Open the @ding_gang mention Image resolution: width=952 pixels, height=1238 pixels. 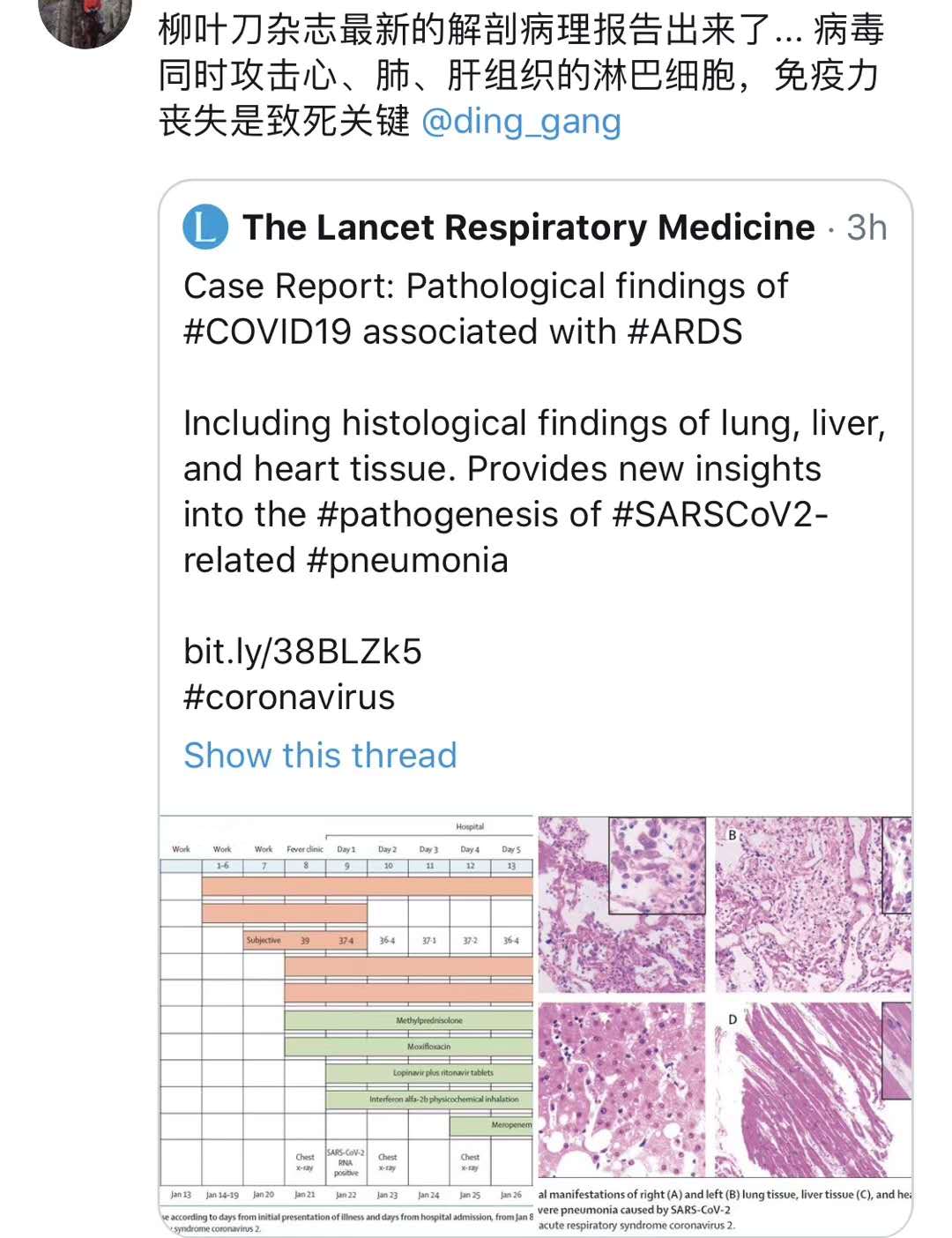coord(522,121)
